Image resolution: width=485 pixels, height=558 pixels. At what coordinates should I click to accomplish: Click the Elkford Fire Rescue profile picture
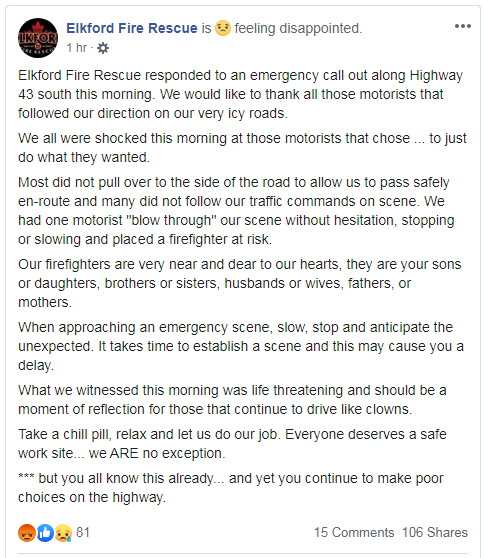[38, 38]
